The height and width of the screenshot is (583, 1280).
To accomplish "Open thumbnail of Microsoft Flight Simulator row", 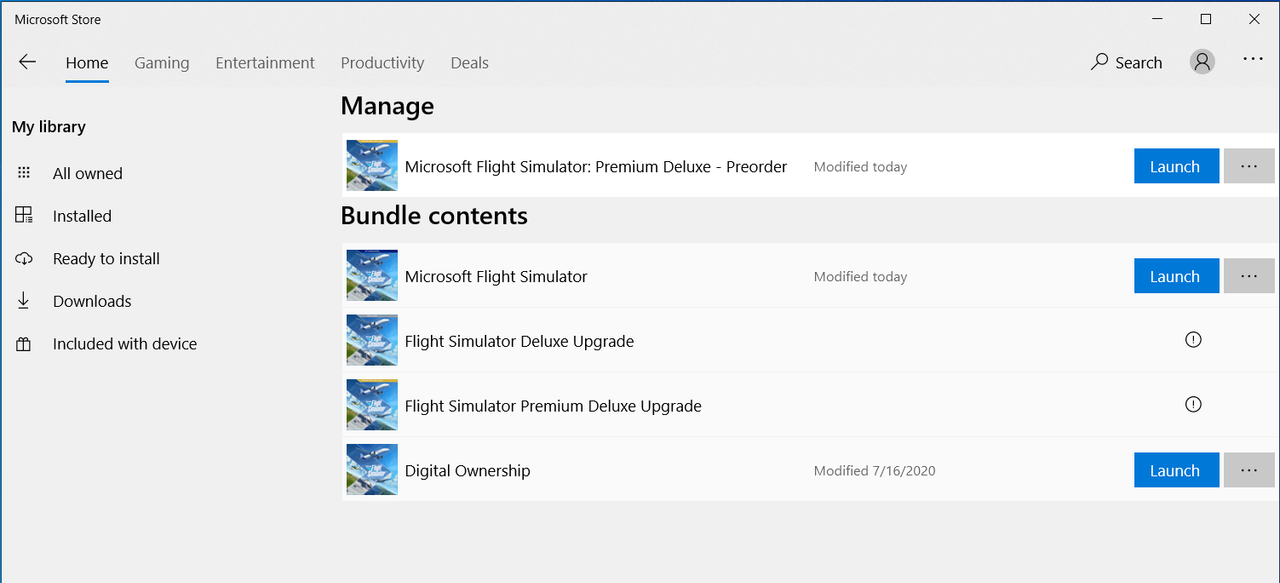I will coord(372,276).
